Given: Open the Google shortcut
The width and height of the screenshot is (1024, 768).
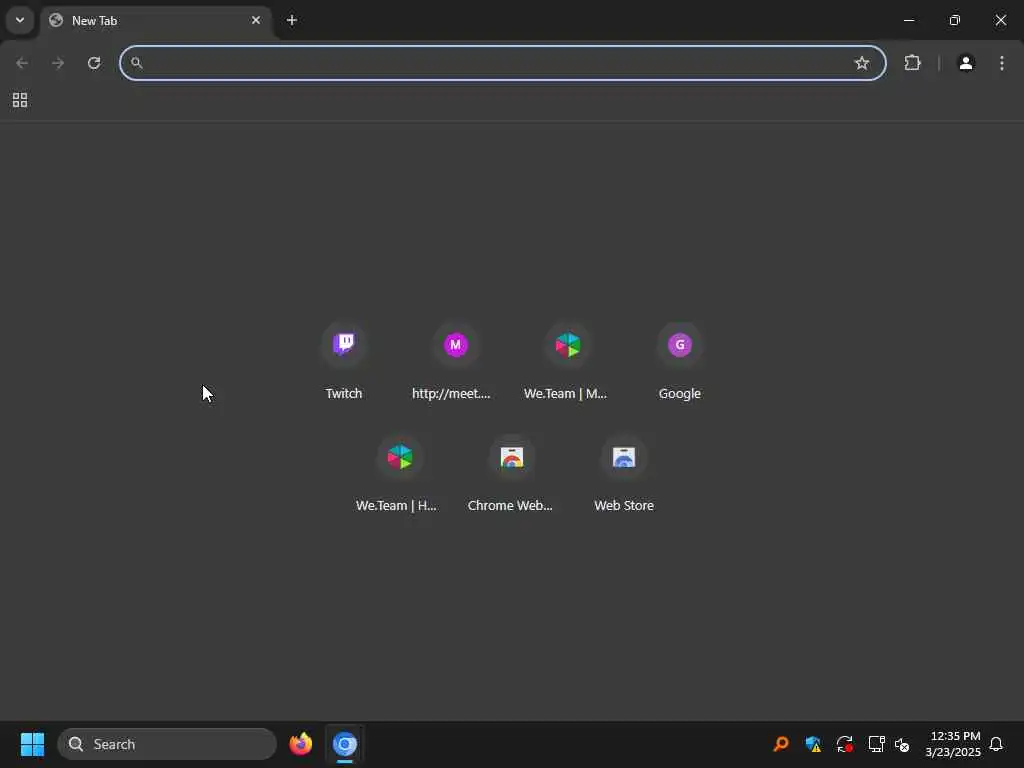Looking at the screenshot, I should point(679,362).
